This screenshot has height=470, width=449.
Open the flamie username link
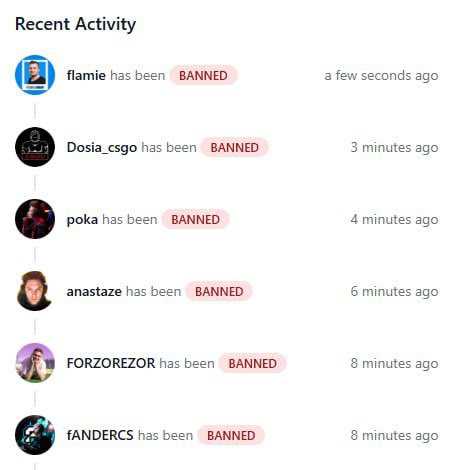(86, 75)
